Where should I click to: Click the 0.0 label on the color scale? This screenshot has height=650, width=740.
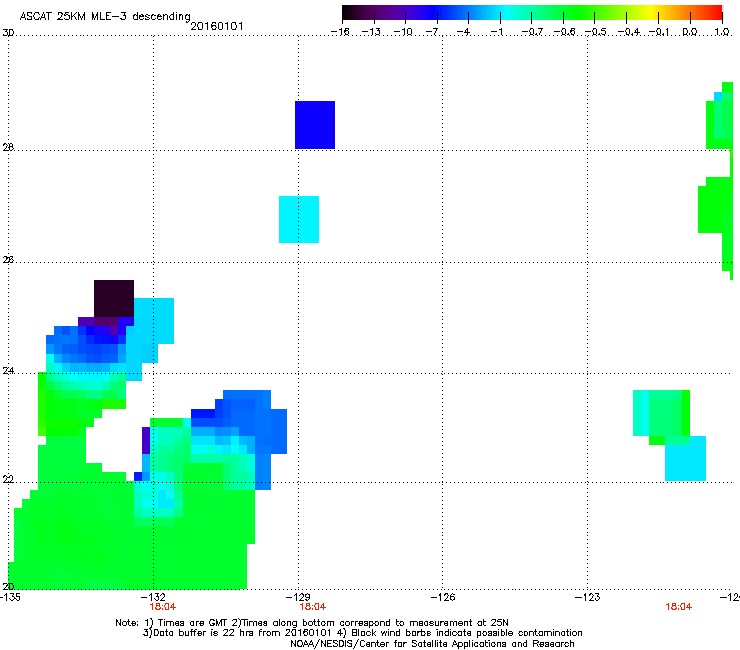point(690,32)
